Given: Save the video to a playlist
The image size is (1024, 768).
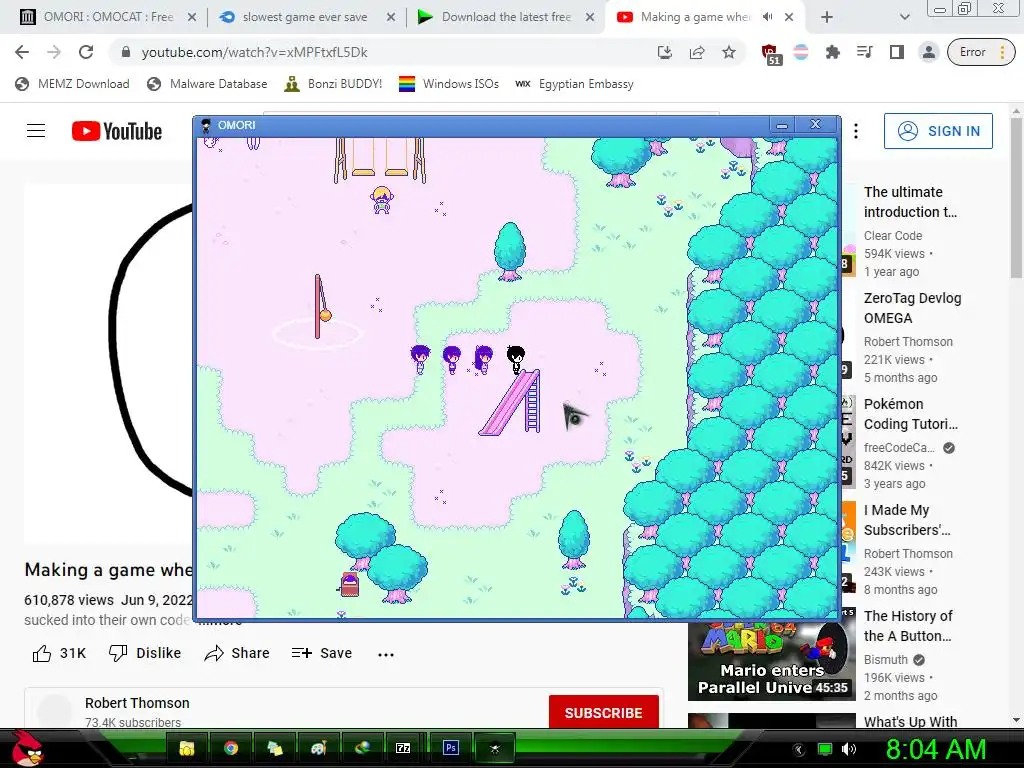Looking at the screenshot, I should pos(322,653).
